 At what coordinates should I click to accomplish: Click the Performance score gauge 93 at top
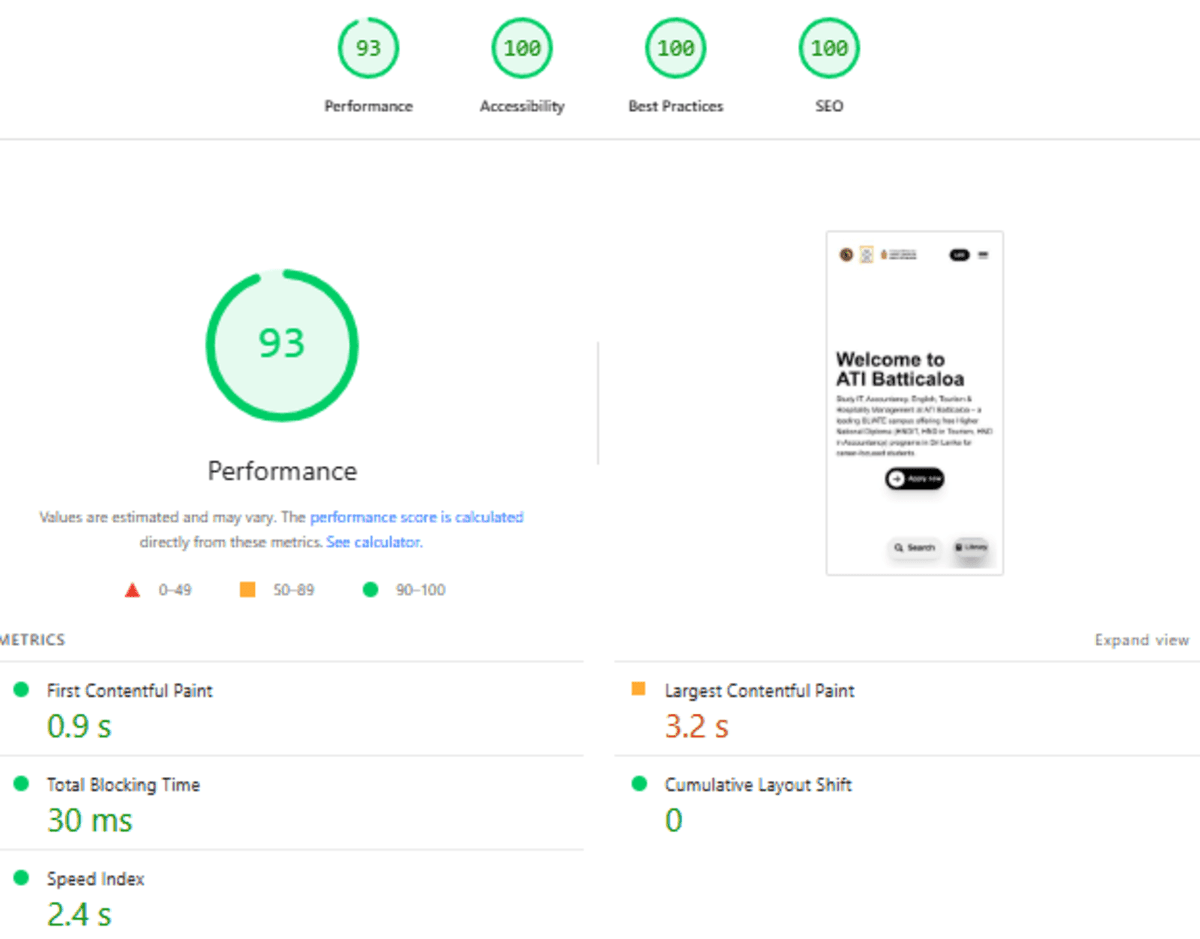pyautogui.click(x=368, y=48)
